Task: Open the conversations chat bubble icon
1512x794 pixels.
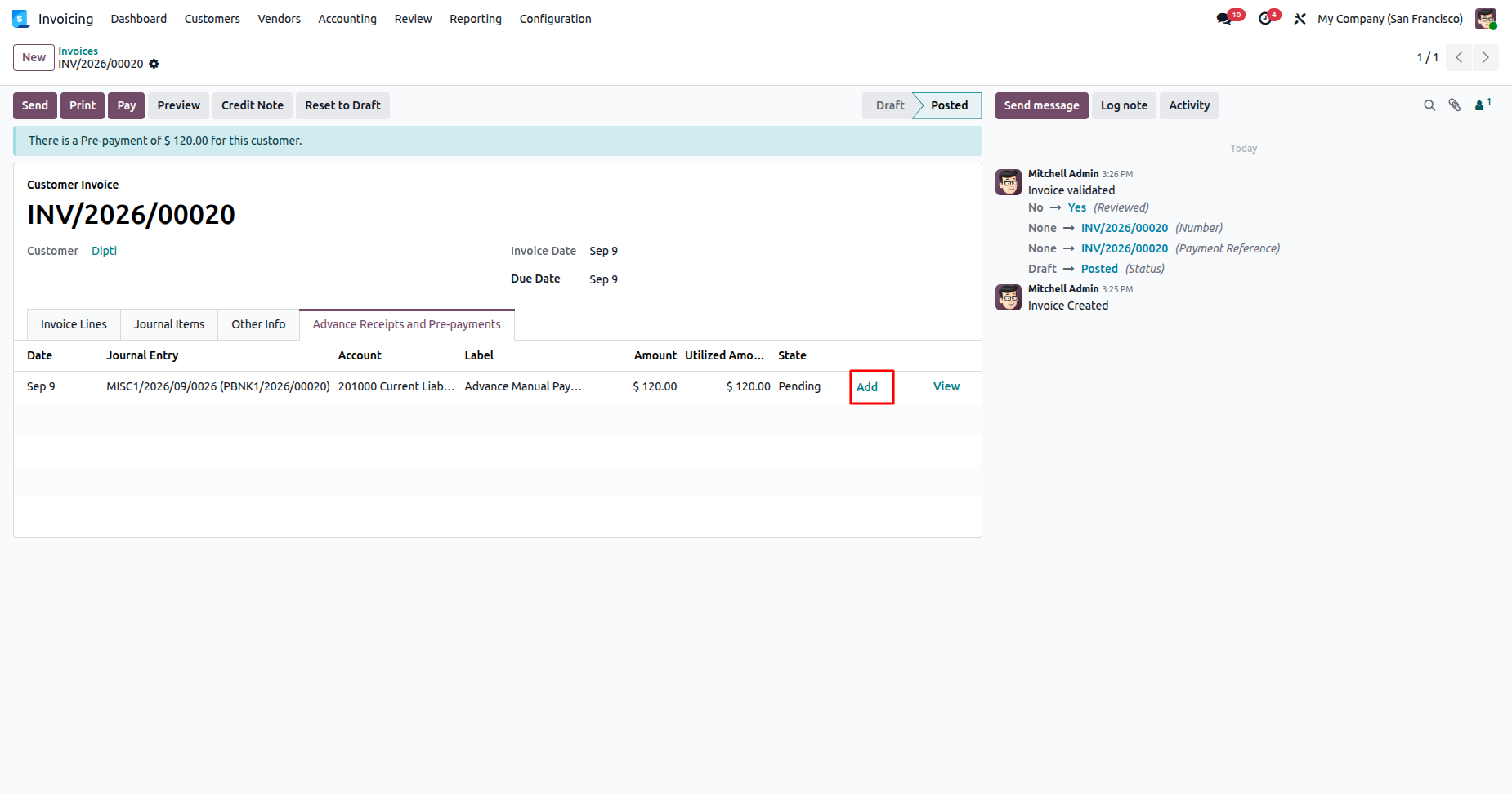Action: click(x=1223, y=19)
